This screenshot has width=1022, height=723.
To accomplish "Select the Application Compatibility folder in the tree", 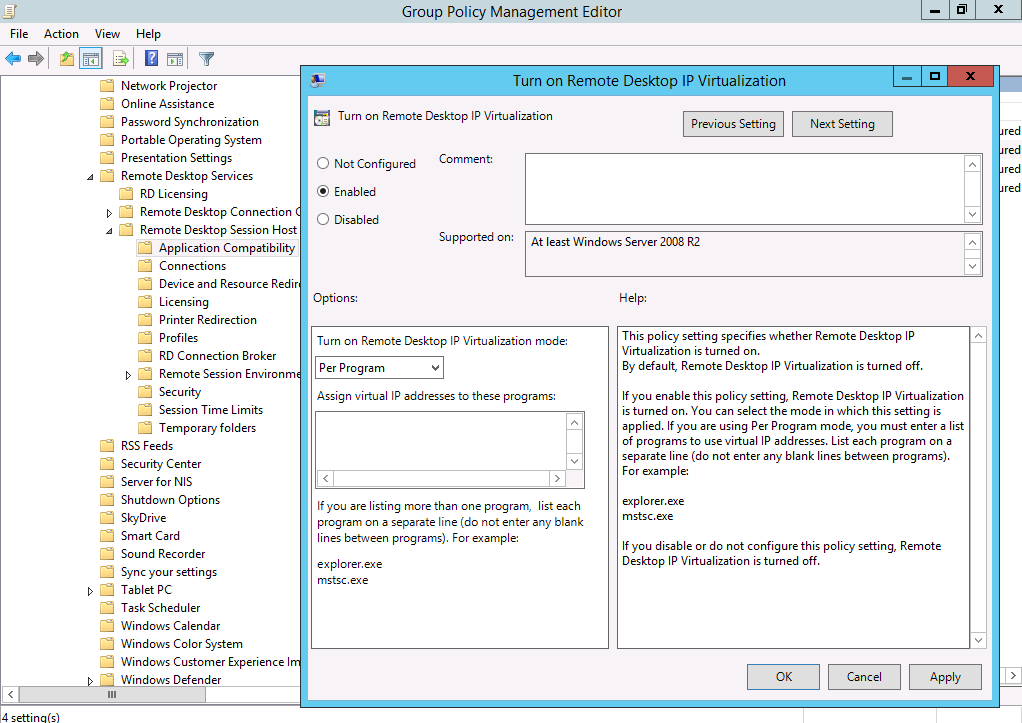I will click(x=216, y=248).
